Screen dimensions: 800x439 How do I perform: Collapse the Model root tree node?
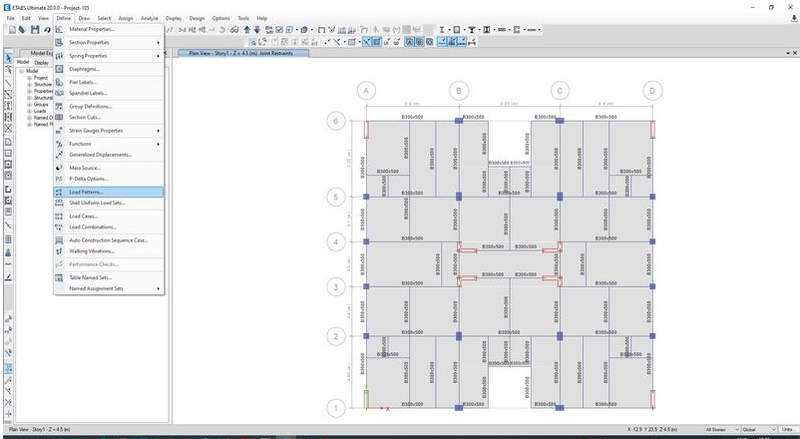pos(22,71)
